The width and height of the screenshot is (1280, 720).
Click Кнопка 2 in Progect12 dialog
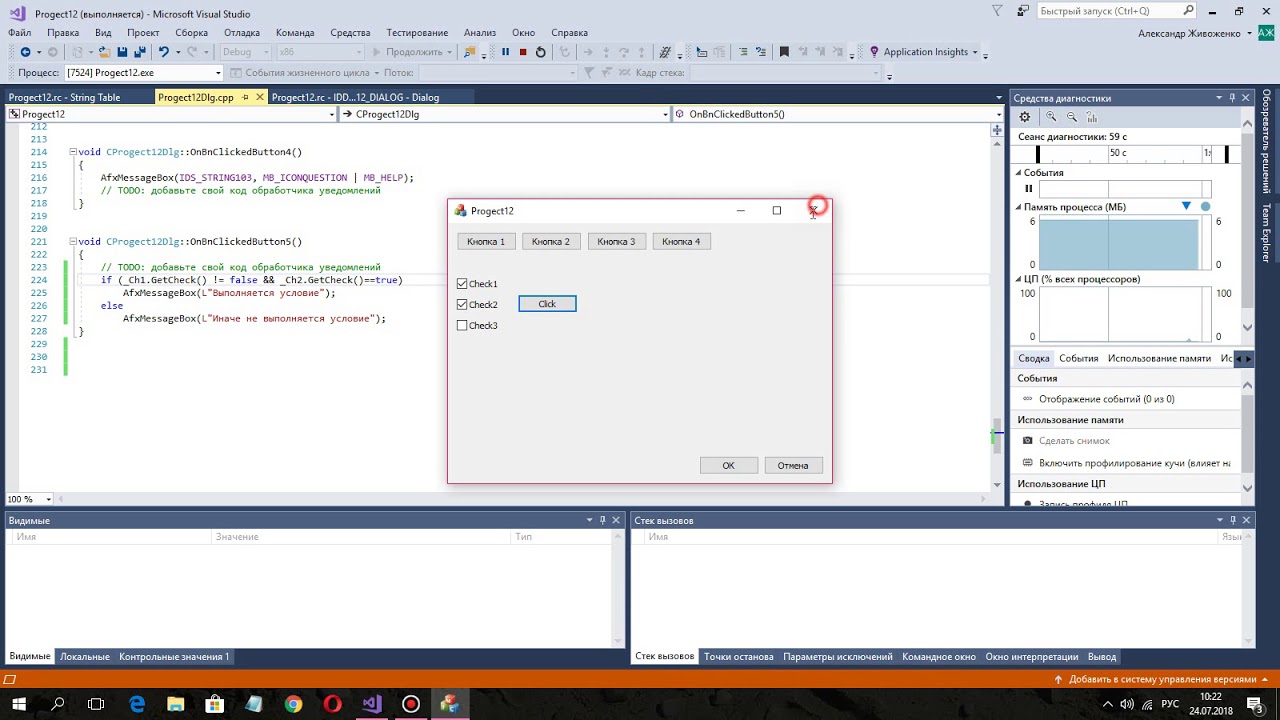(551, 241)
